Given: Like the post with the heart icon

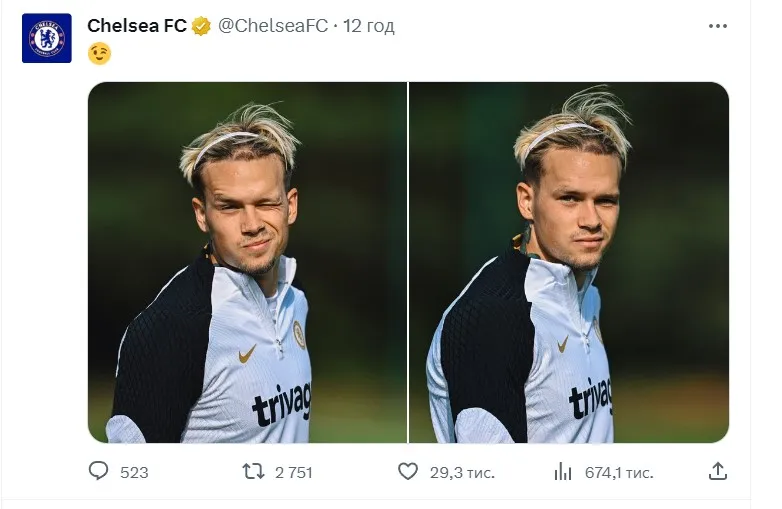Looking at the screenshot, I should tap(408, 471).
